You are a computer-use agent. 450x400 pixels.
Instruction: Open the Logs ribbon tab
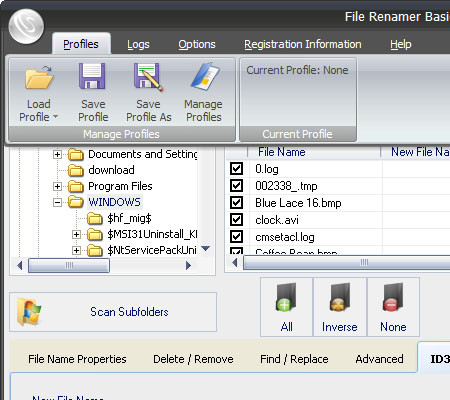click(138, 44)
